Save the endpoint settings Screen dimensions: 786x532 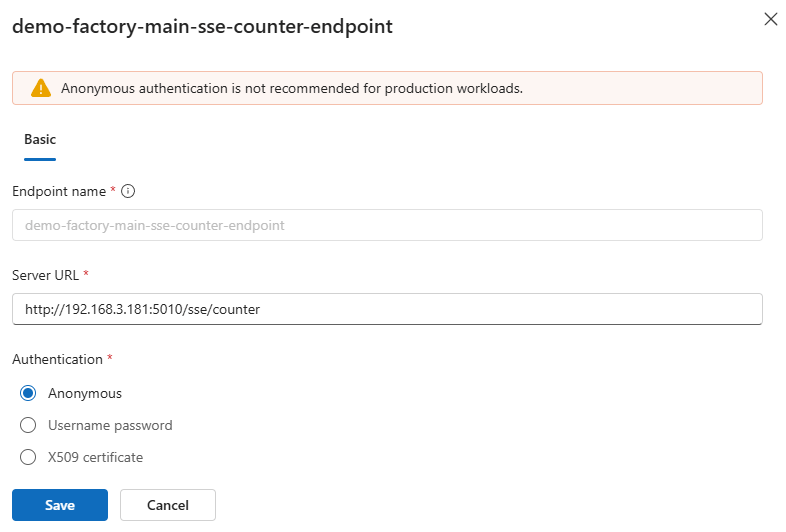click(60, 505)
